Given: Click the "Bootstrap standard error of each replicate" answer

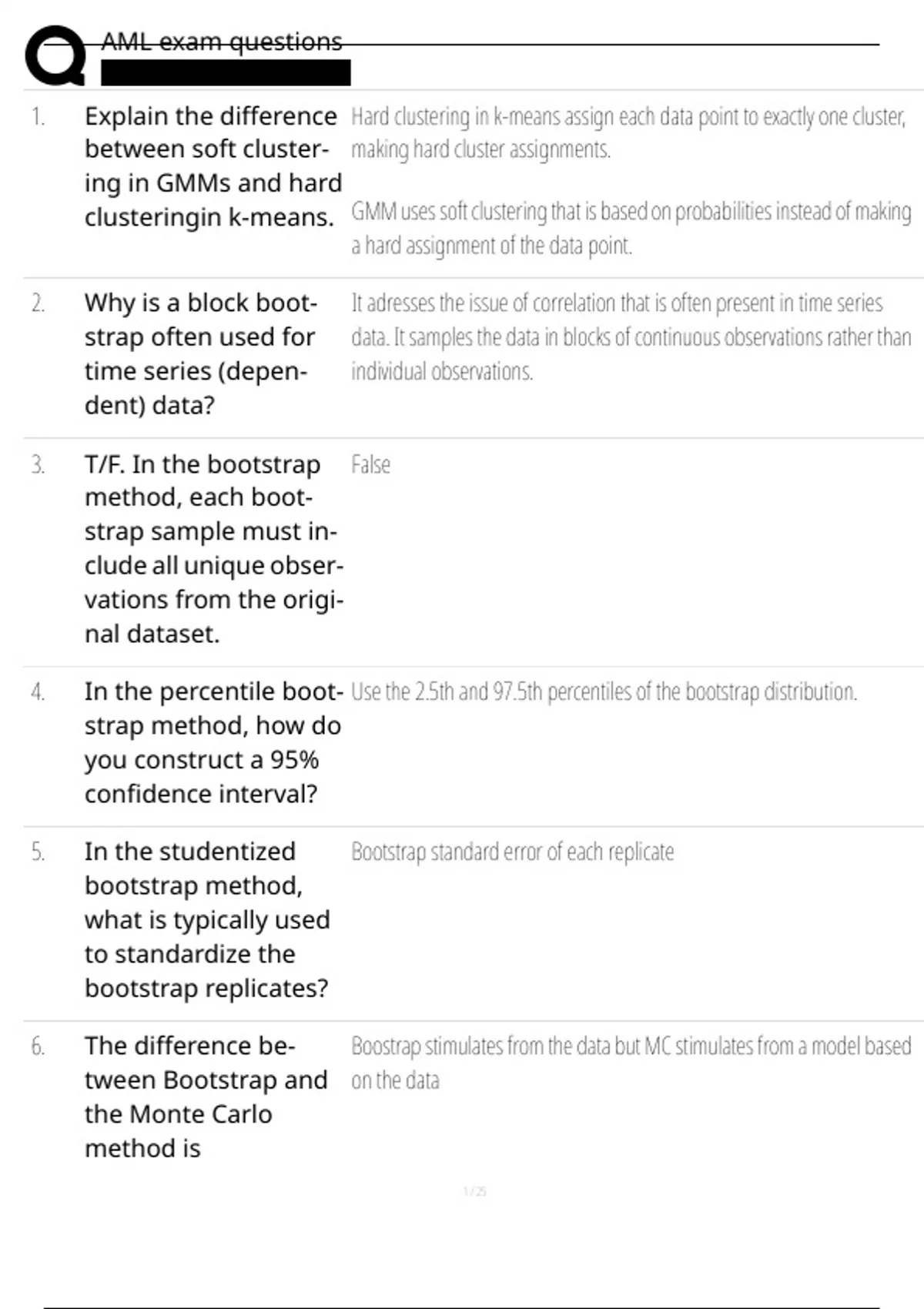Looking at the screenshot, I should 512,852.
